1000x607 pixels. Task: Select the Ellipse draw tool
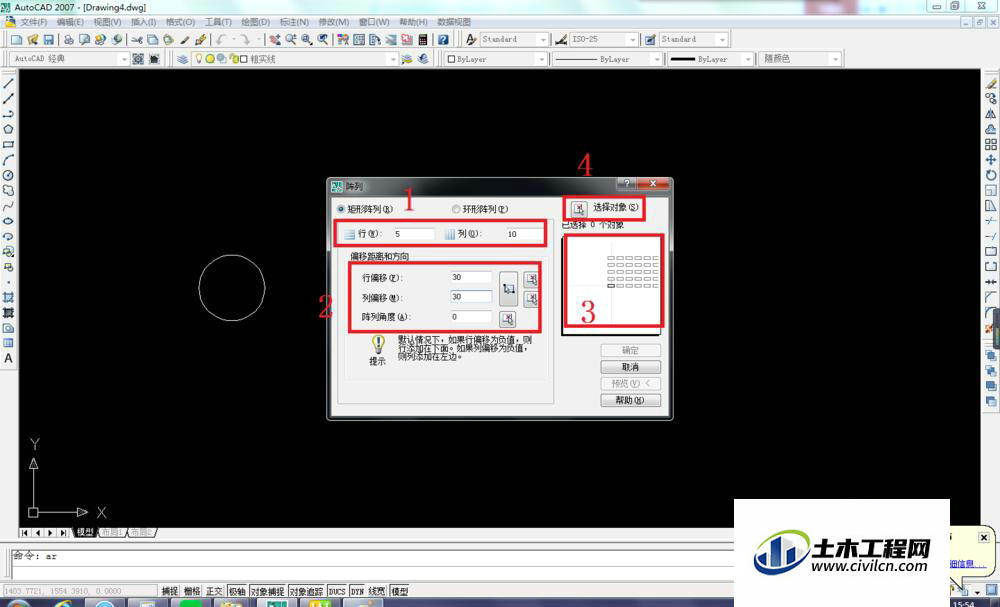point(8,221)
